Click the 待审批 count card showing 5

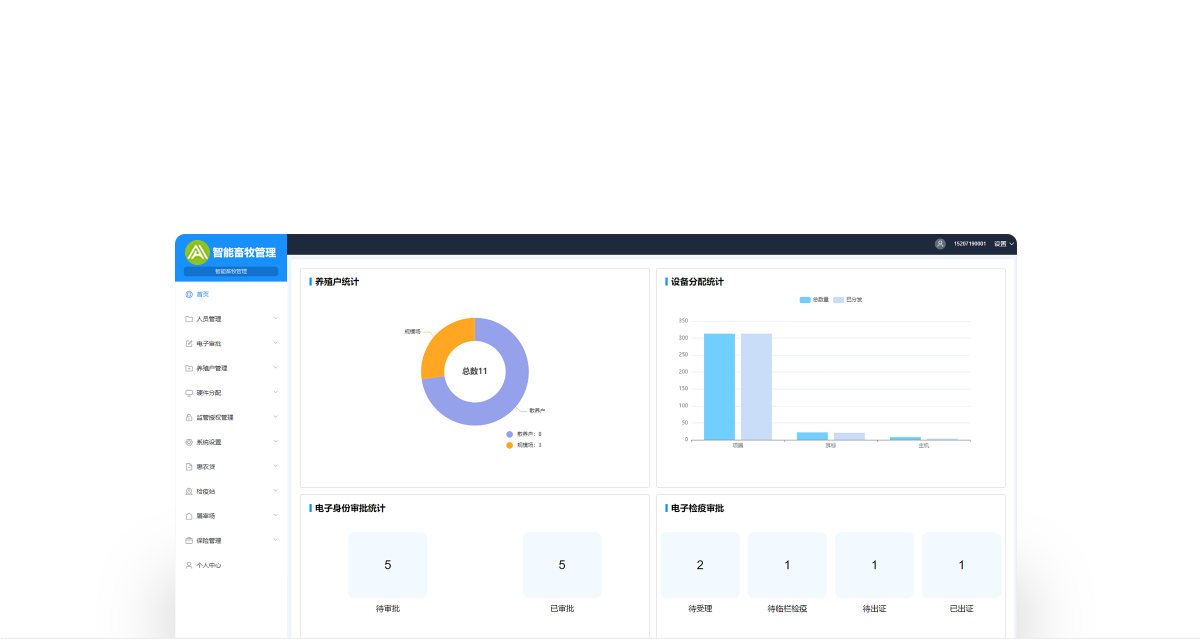pyautogui.click(x=388, y=565)
